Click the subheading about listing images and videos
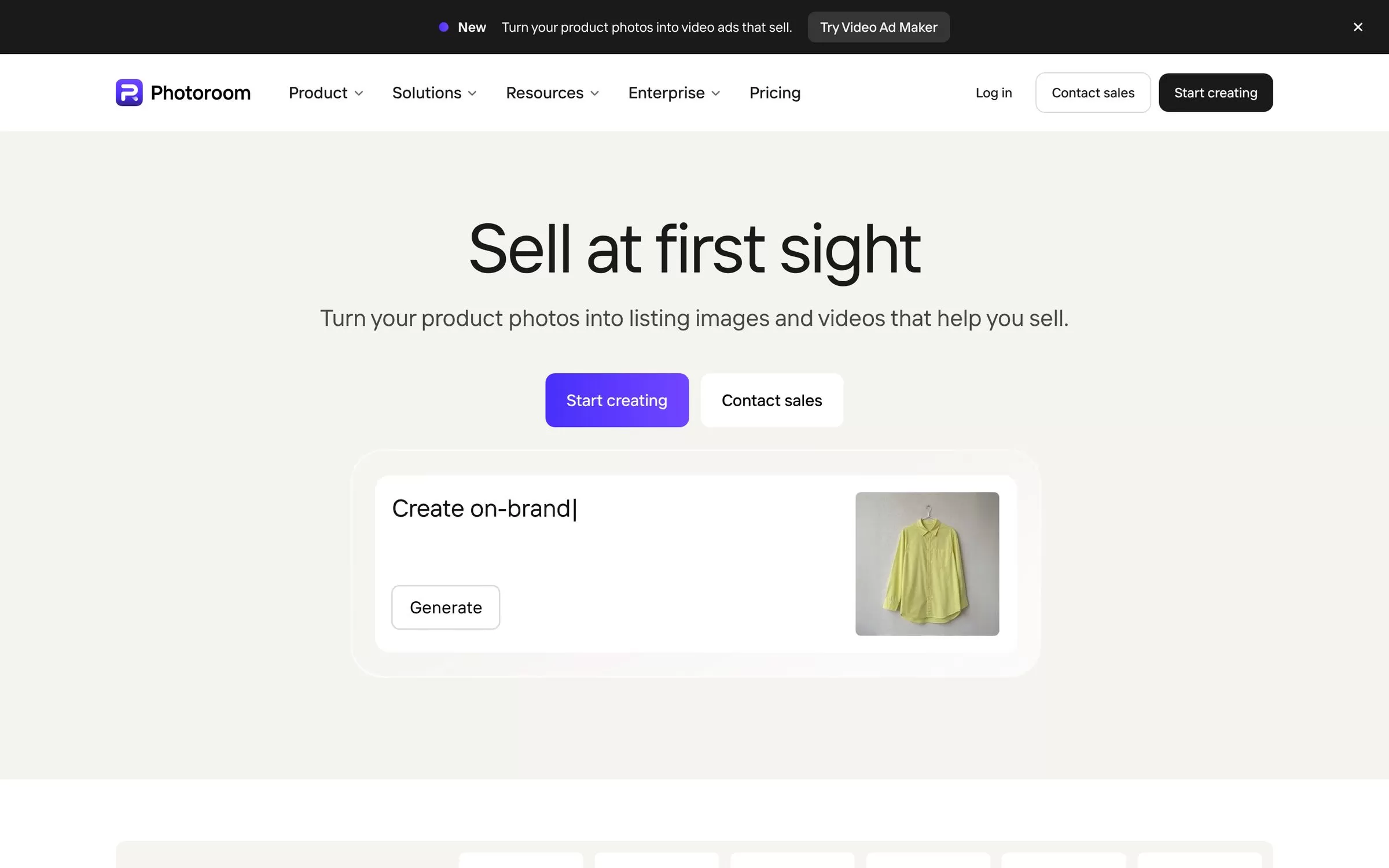 point(694,318)
